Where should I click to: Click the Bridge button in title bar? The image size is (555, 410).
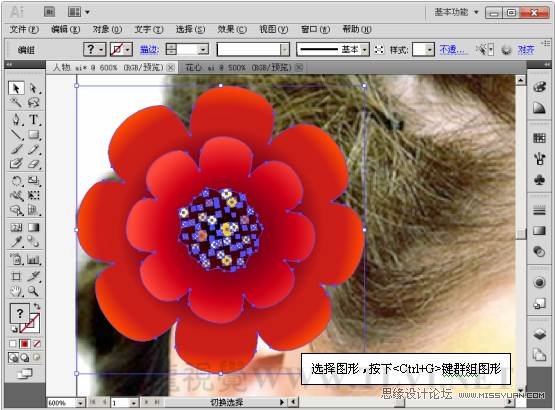click(50, 12)
